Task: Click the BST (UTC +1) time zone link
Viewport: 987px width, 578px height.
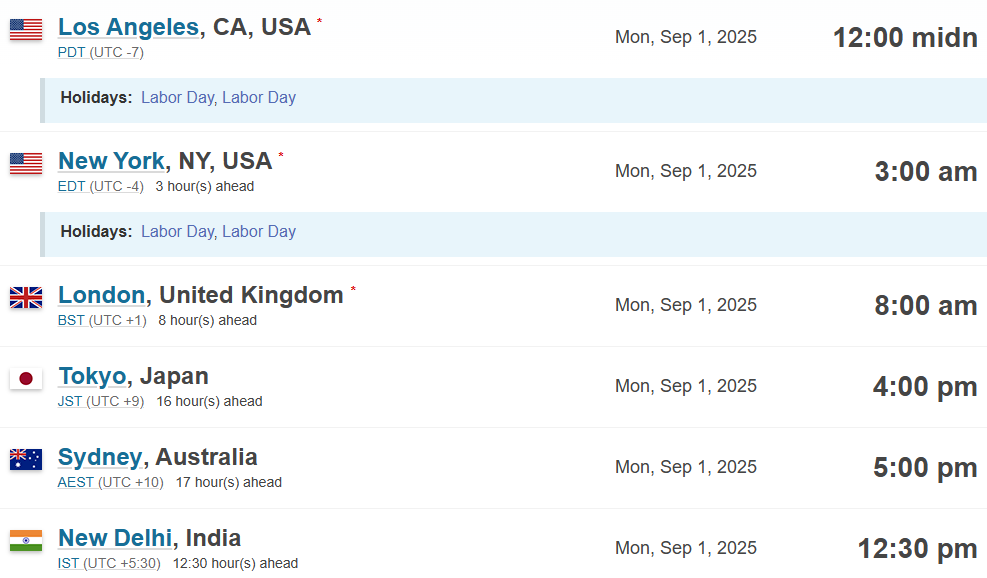Action: click(x=102, y=320)
